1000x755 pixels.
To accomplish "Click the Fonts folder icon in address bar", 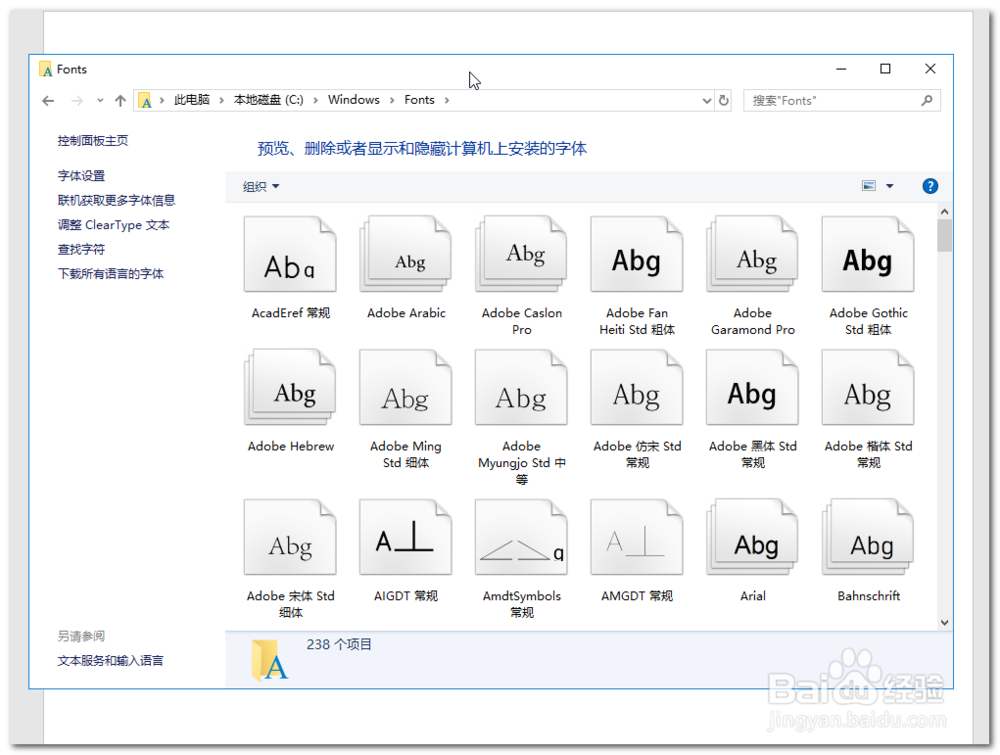I will tap(145, 101).
